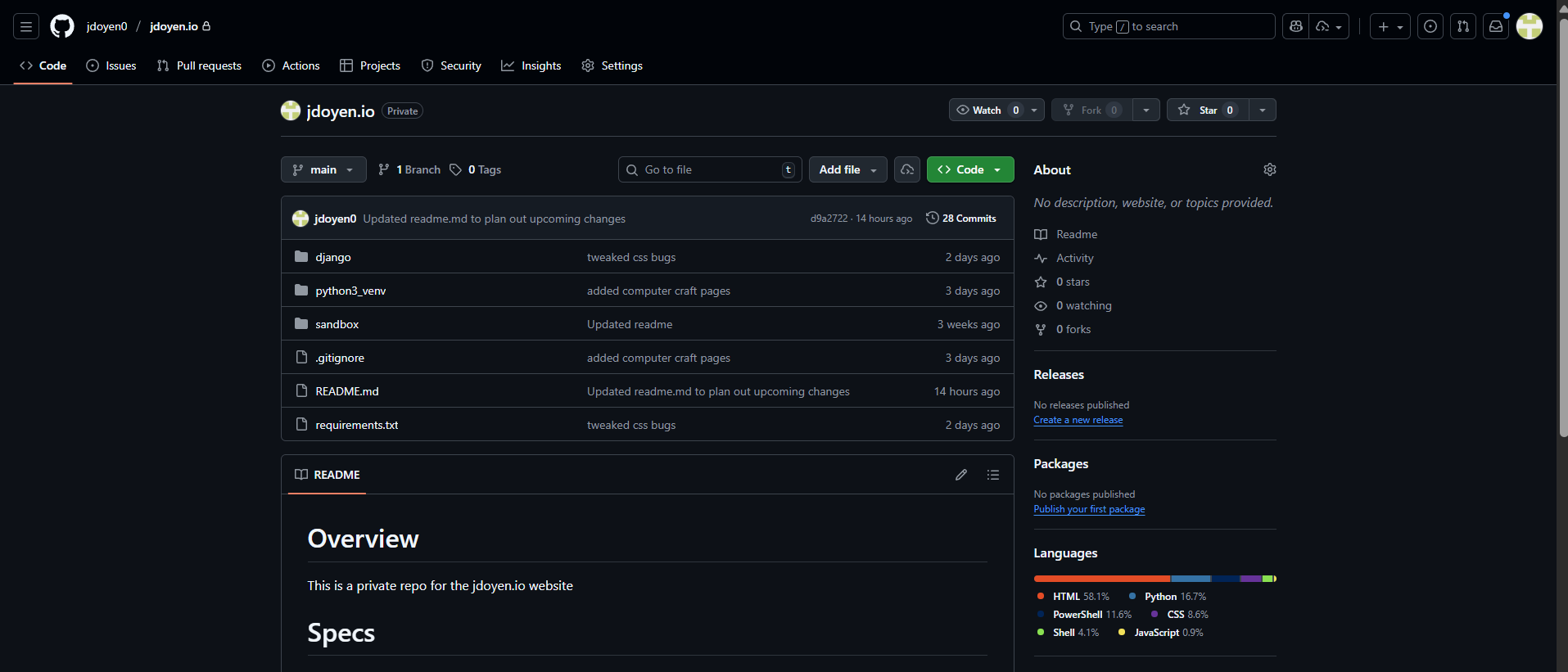This screenshot has width=1568, height=672.
Task: Edit README with the pencil icon
Action: [x=961, y=475]
